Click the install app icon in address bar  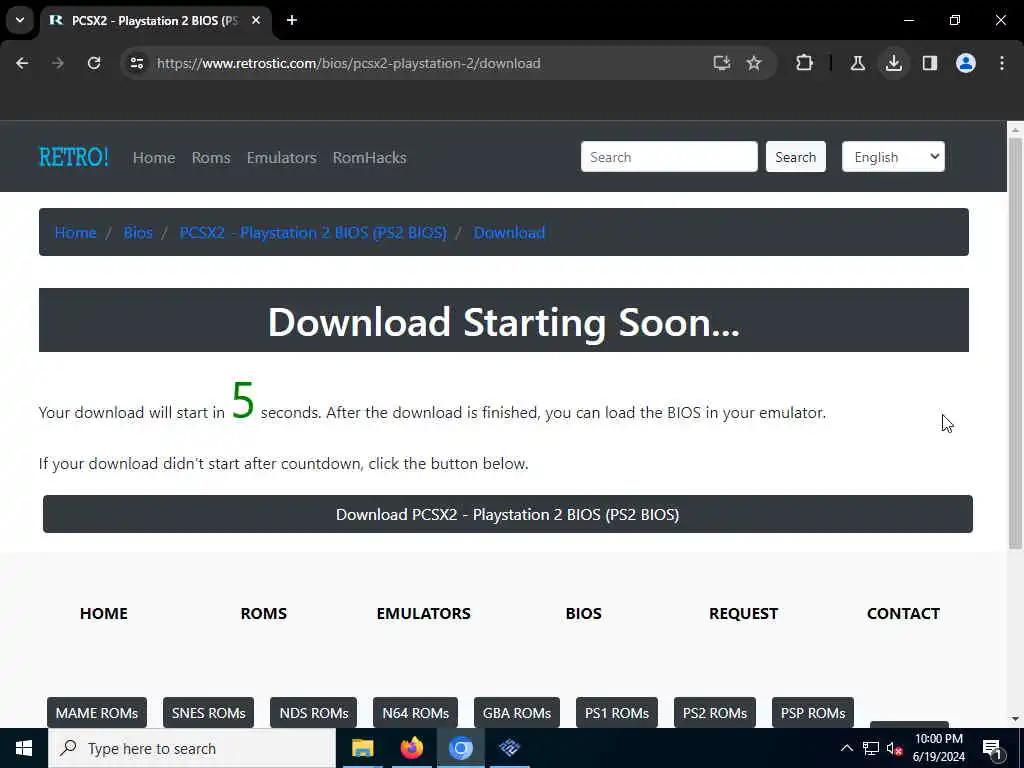point(722,63)
